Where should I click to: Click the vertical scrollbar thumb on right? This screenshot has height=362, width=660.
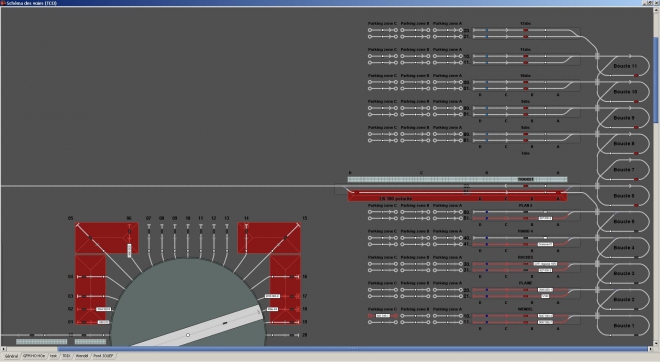[x=656, y=80]
